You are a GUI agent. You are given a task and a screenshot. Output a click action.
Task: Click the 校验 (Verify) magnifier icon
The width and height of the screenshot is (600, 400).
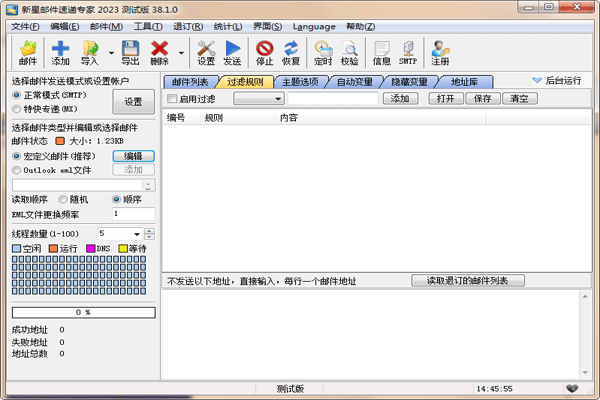coord(350,52)
